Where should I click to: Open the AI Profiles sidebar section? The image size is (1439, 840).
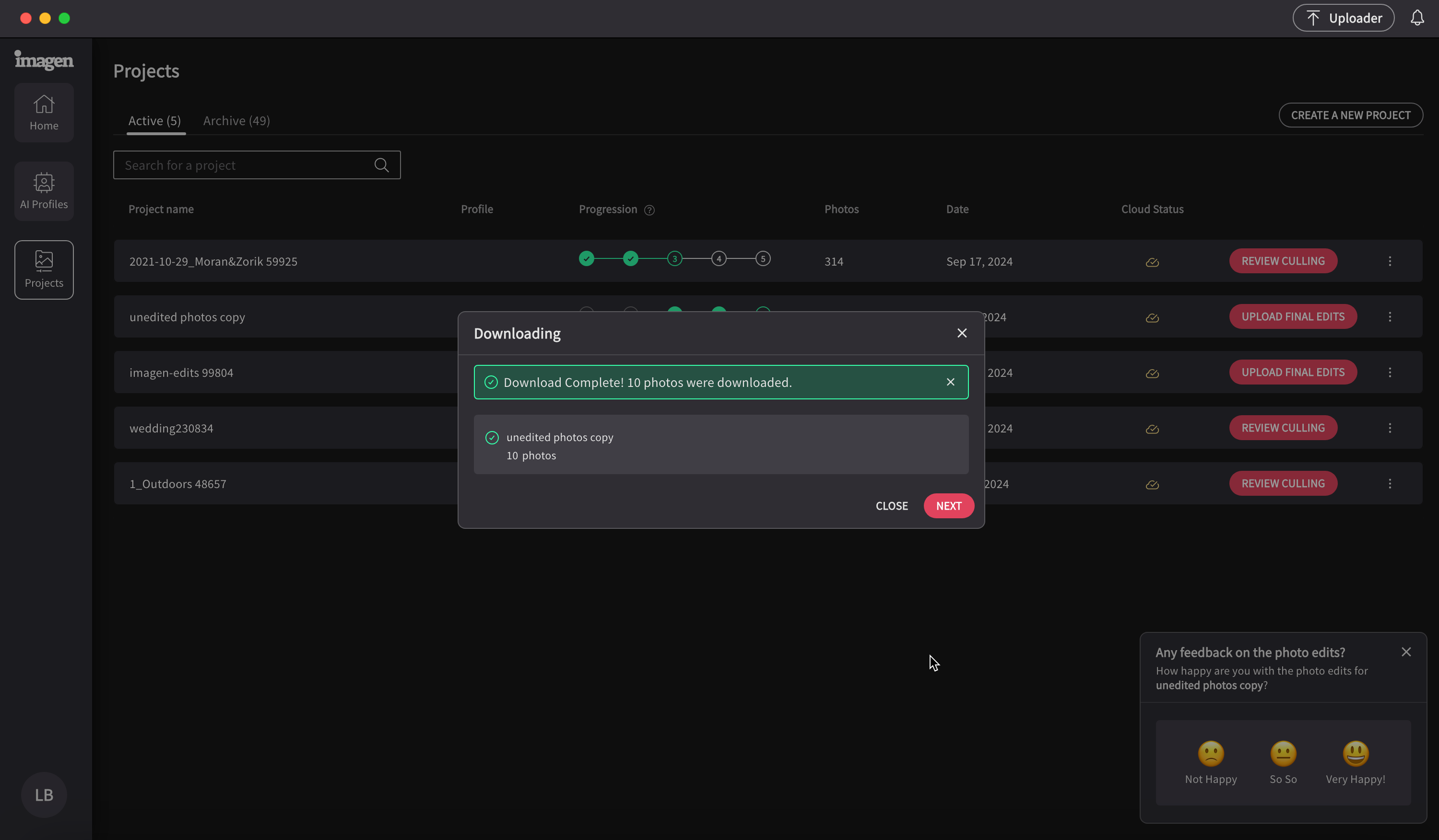click(44, 191)
